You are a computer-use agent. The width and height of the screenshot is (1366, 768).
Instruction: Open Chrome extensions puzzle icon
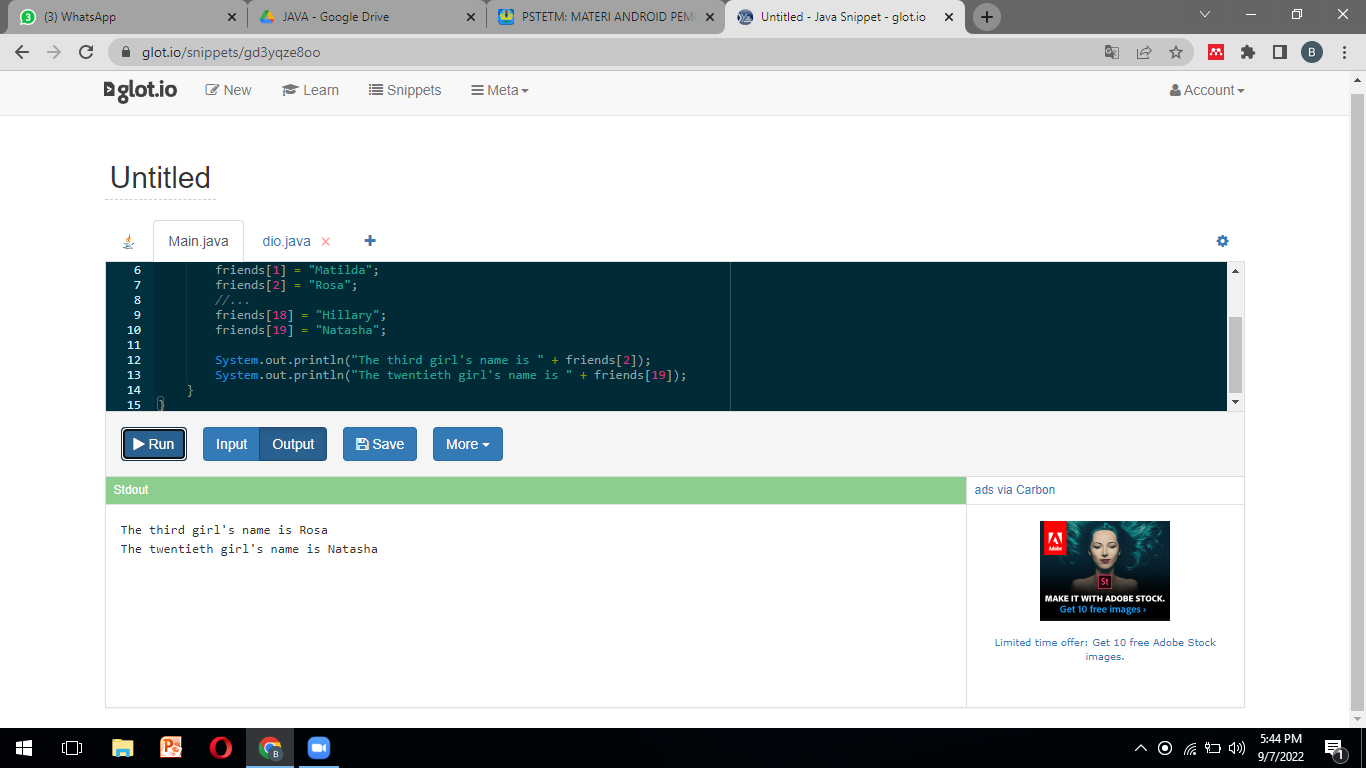tap(1247, 52)
